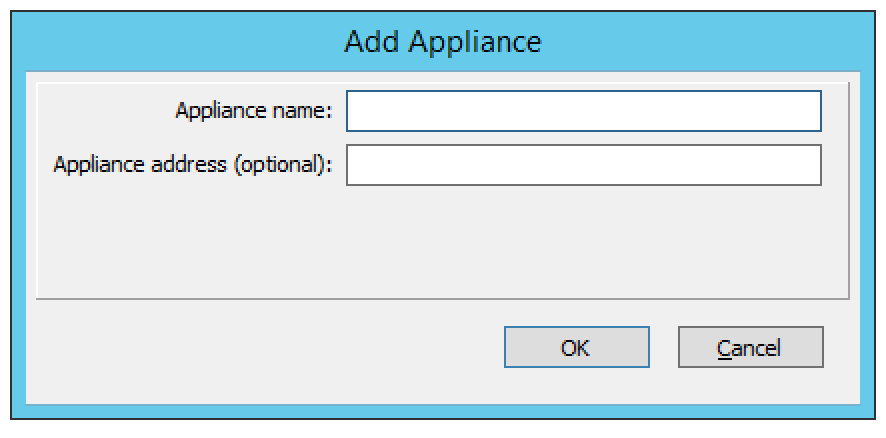Confirm adding the appliance with OK

point(576,348)
